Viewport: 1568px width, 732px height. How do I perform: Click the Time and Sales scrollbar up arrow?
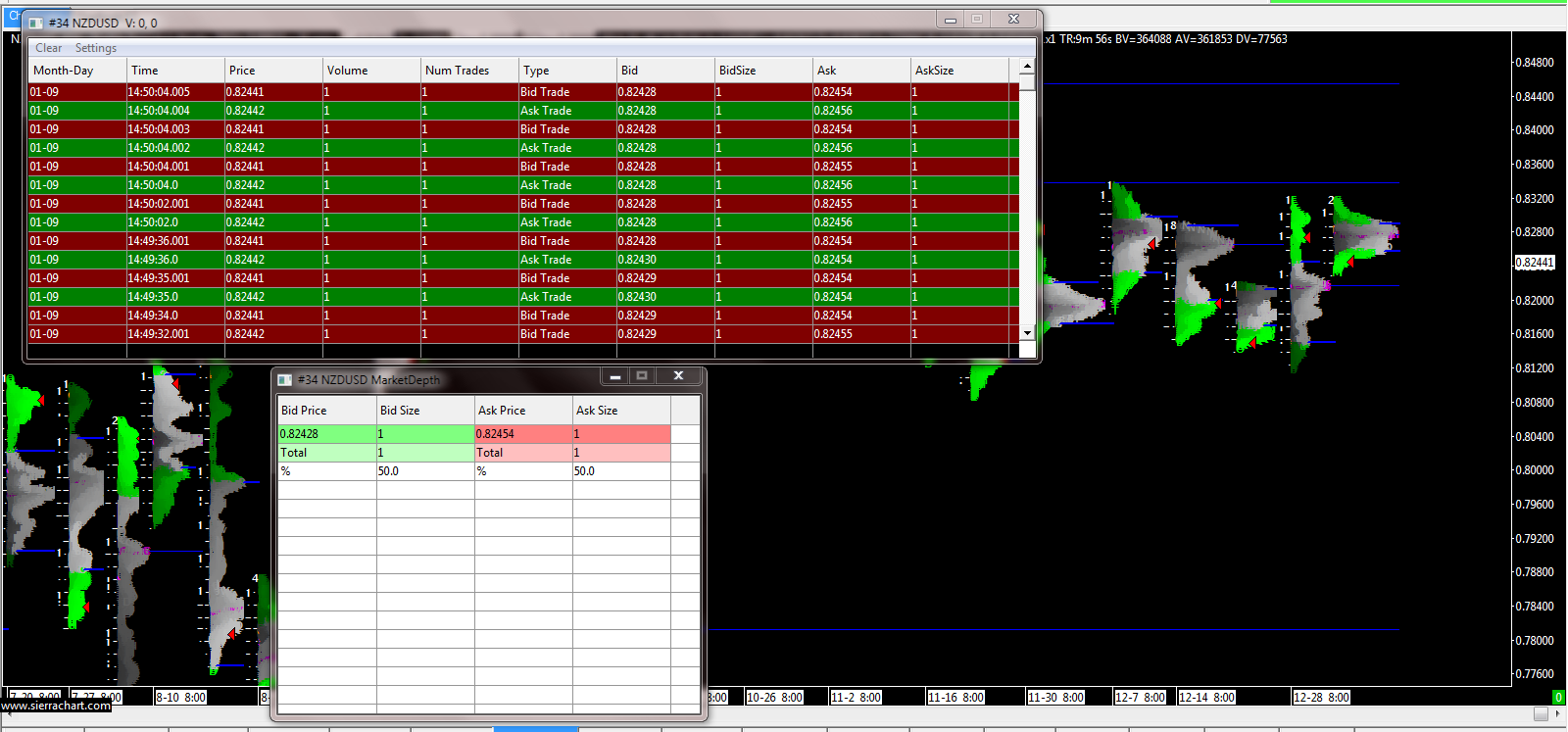pos(1027,68)
